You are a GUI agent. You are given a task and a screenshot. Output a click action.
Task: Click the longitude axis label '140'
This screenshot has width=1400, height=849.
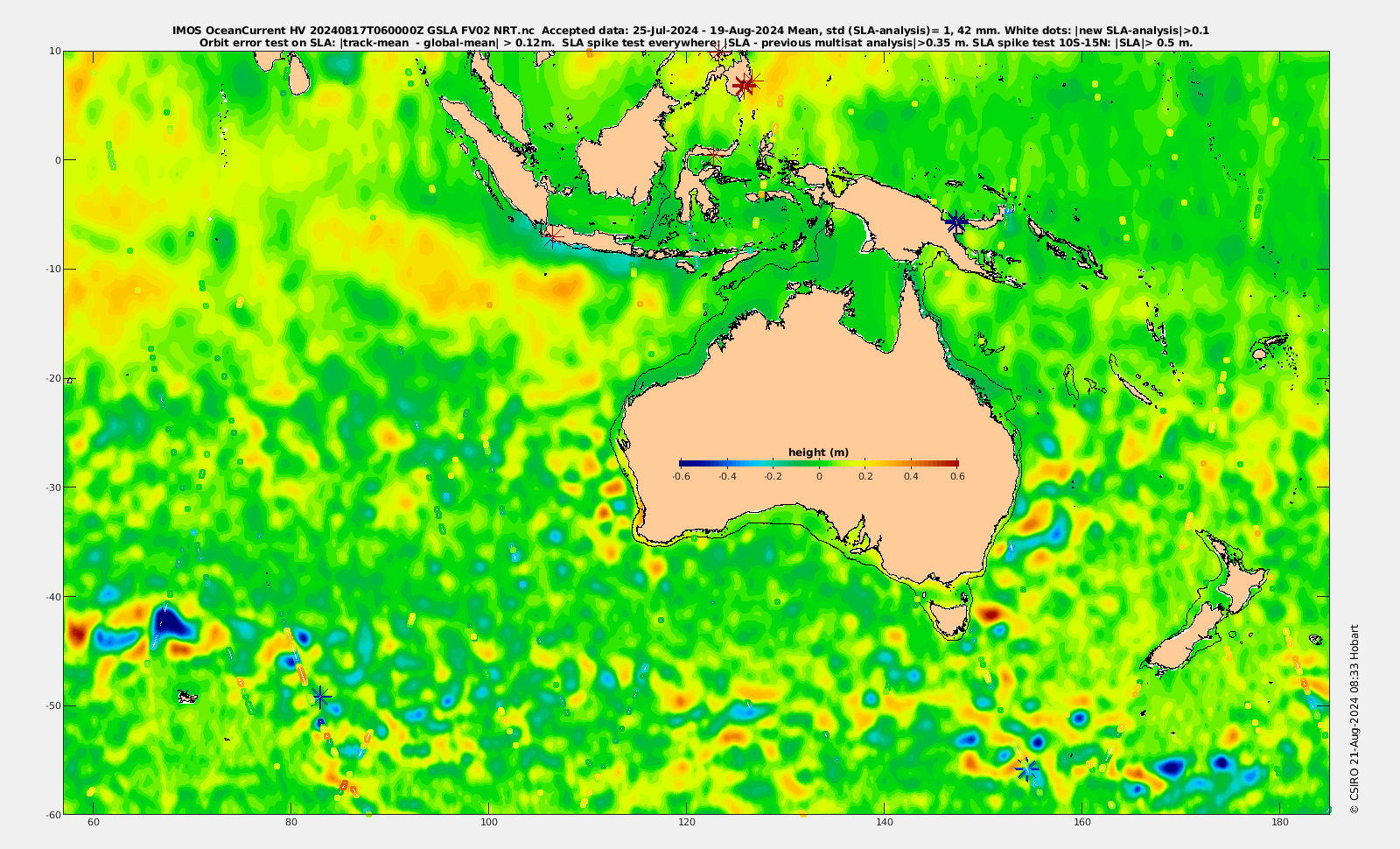(885, 823)
